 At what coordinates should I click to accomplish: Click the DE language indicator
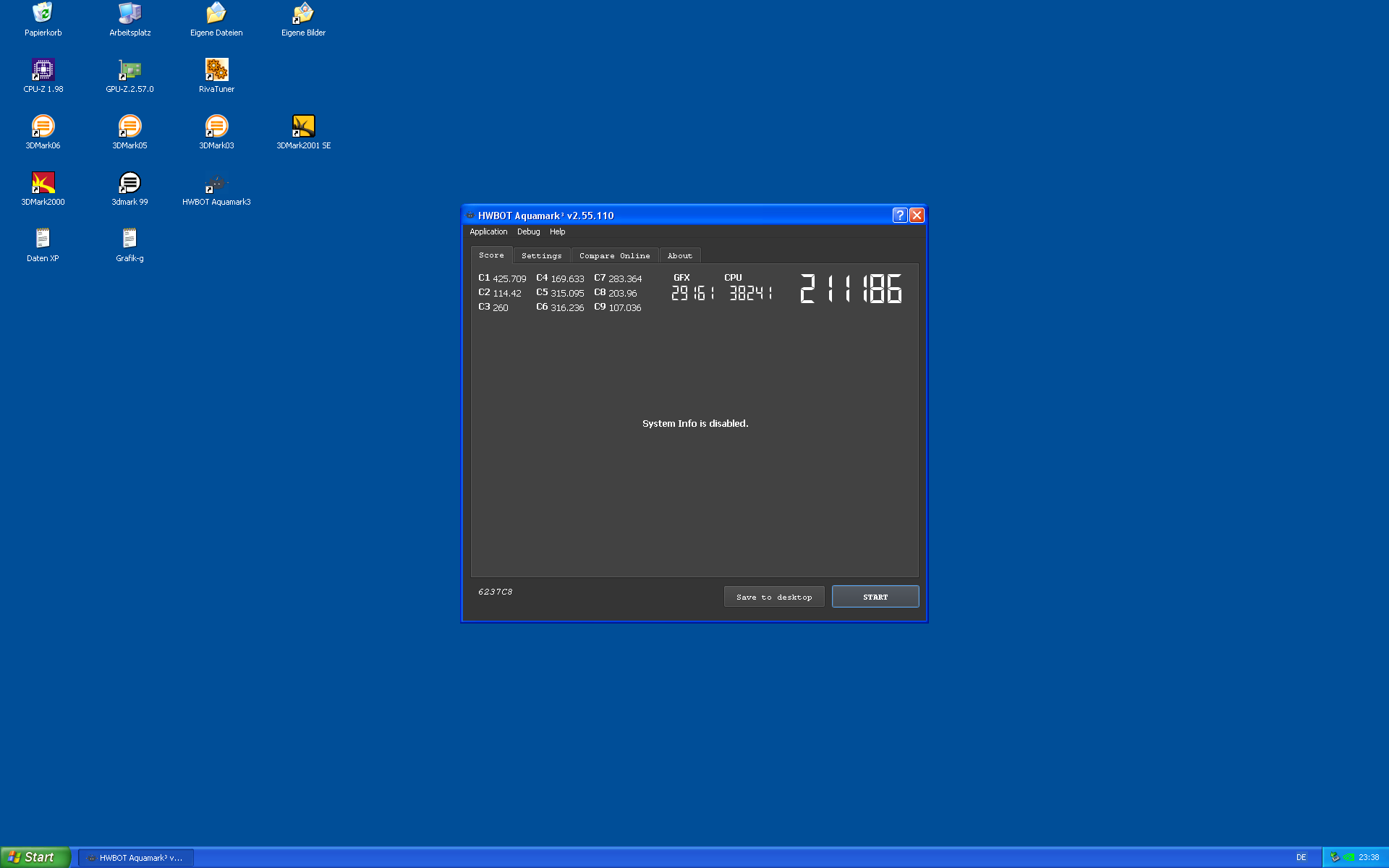coord(1301,857)
